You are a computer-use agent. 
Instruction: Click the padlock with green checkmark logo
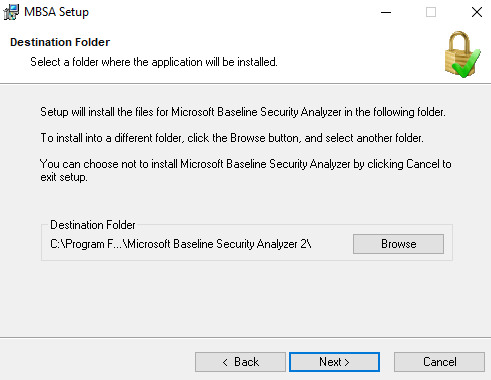(x=463, y=55)
